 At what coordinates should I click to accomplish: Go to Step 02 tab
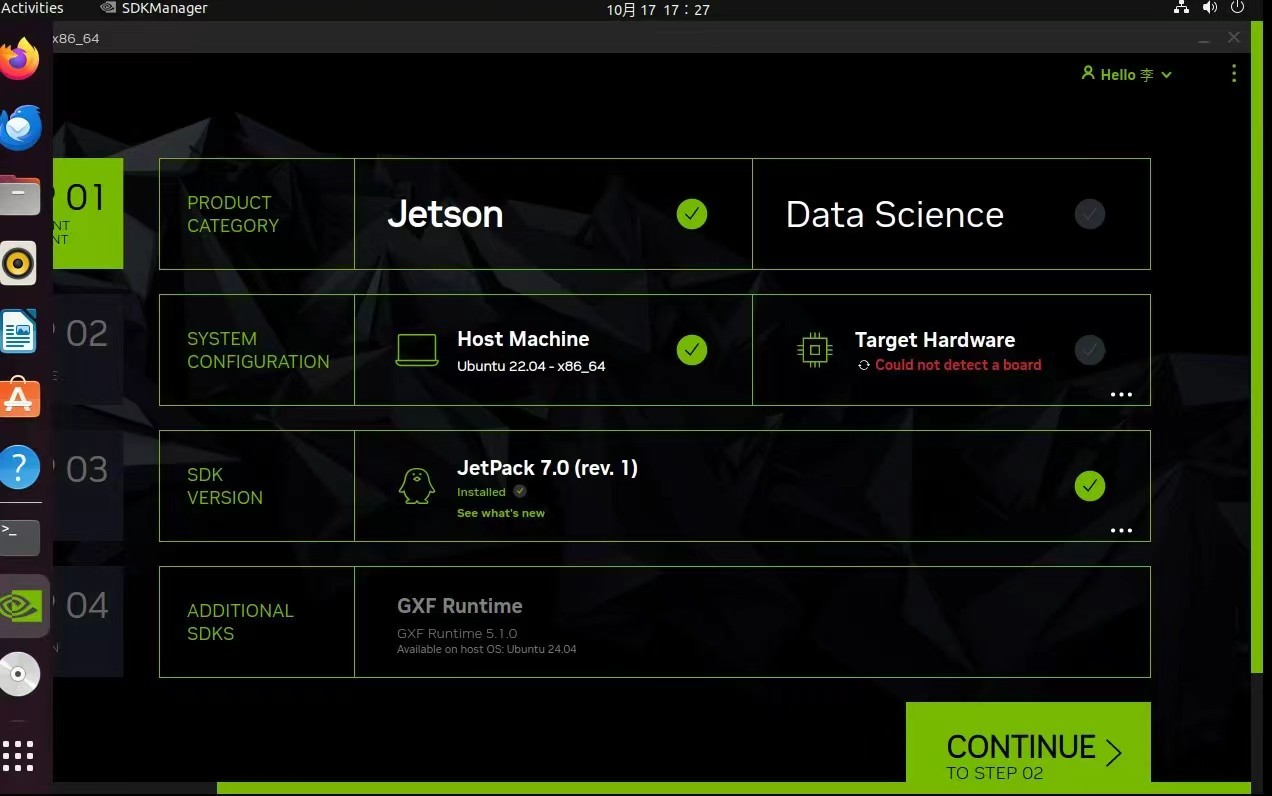click(x=88, y=349)
